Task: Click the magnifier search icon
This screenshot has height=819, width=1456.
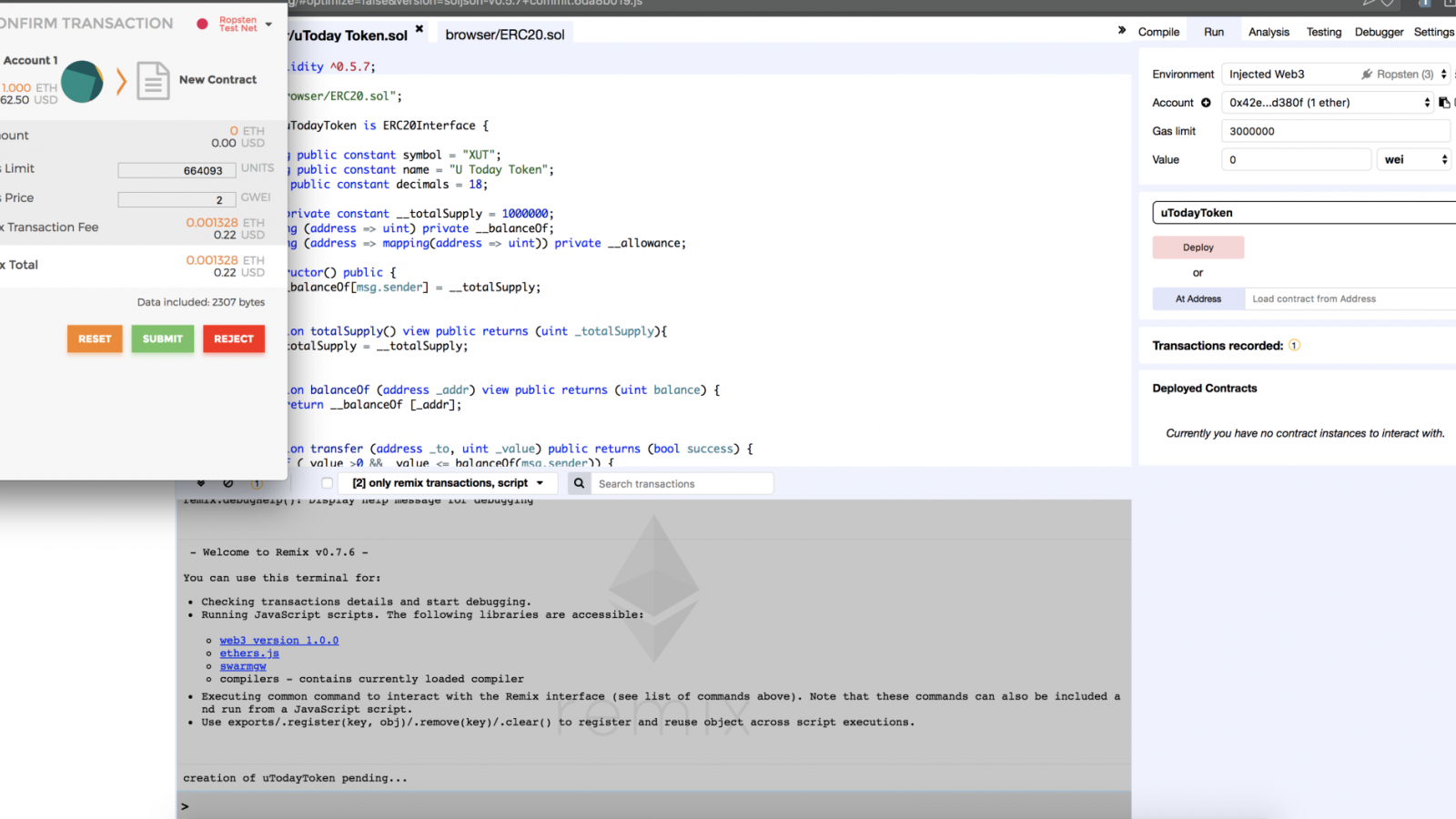Action: (x=579, y=483)
